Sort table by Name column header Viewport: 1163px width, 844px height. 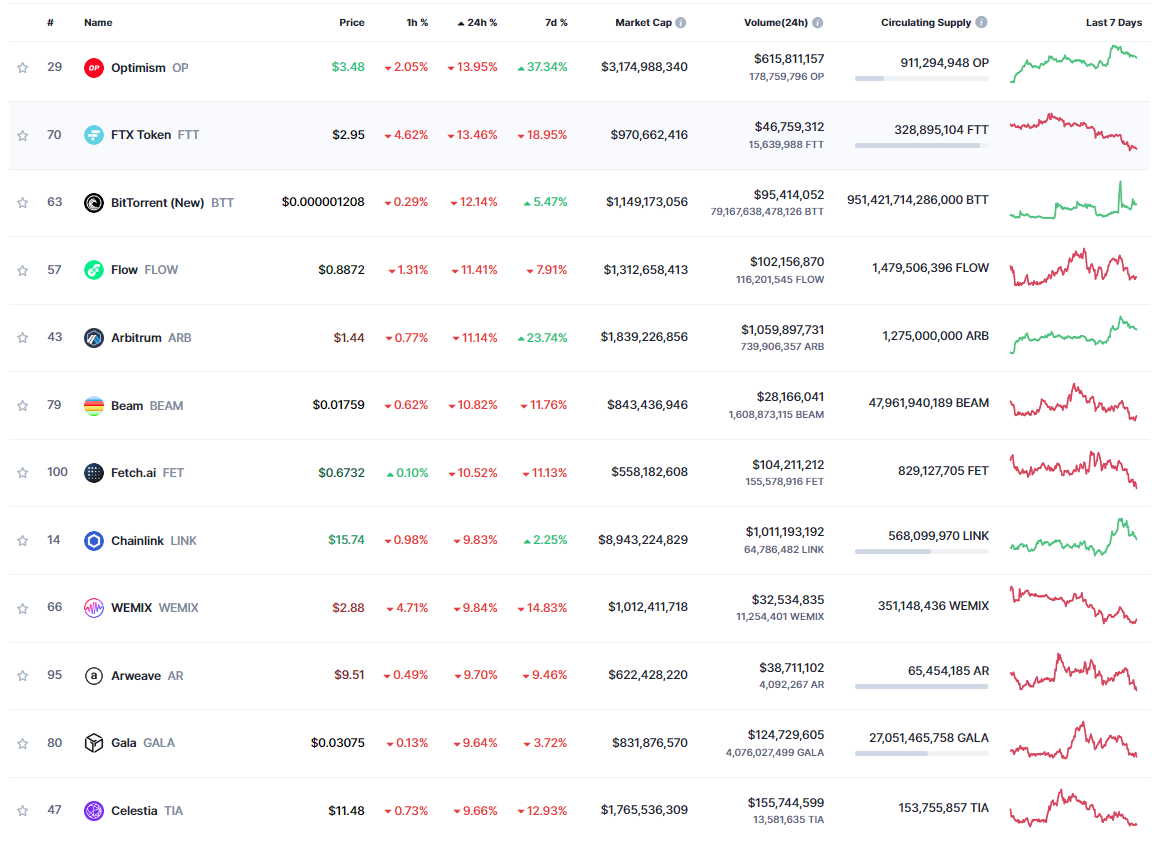(x=98, y=22)
